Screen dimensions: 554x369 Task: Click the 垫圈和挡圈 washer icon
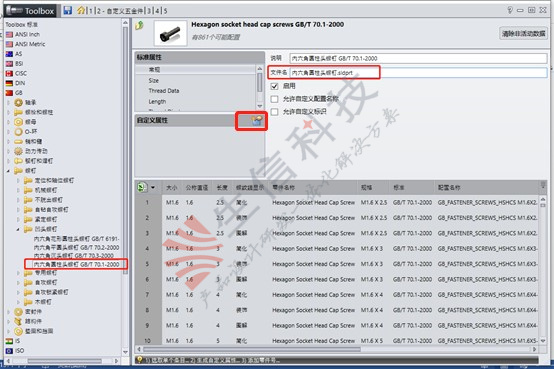point(18,331)
